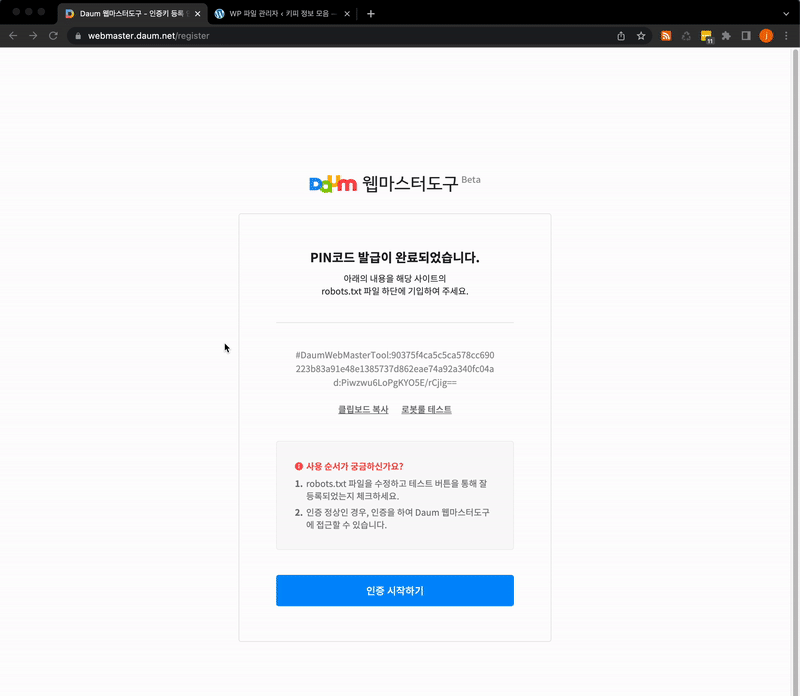800x696 pixels.
Task: Click the page's vertical scrollbar
Action: coord(795,371)
